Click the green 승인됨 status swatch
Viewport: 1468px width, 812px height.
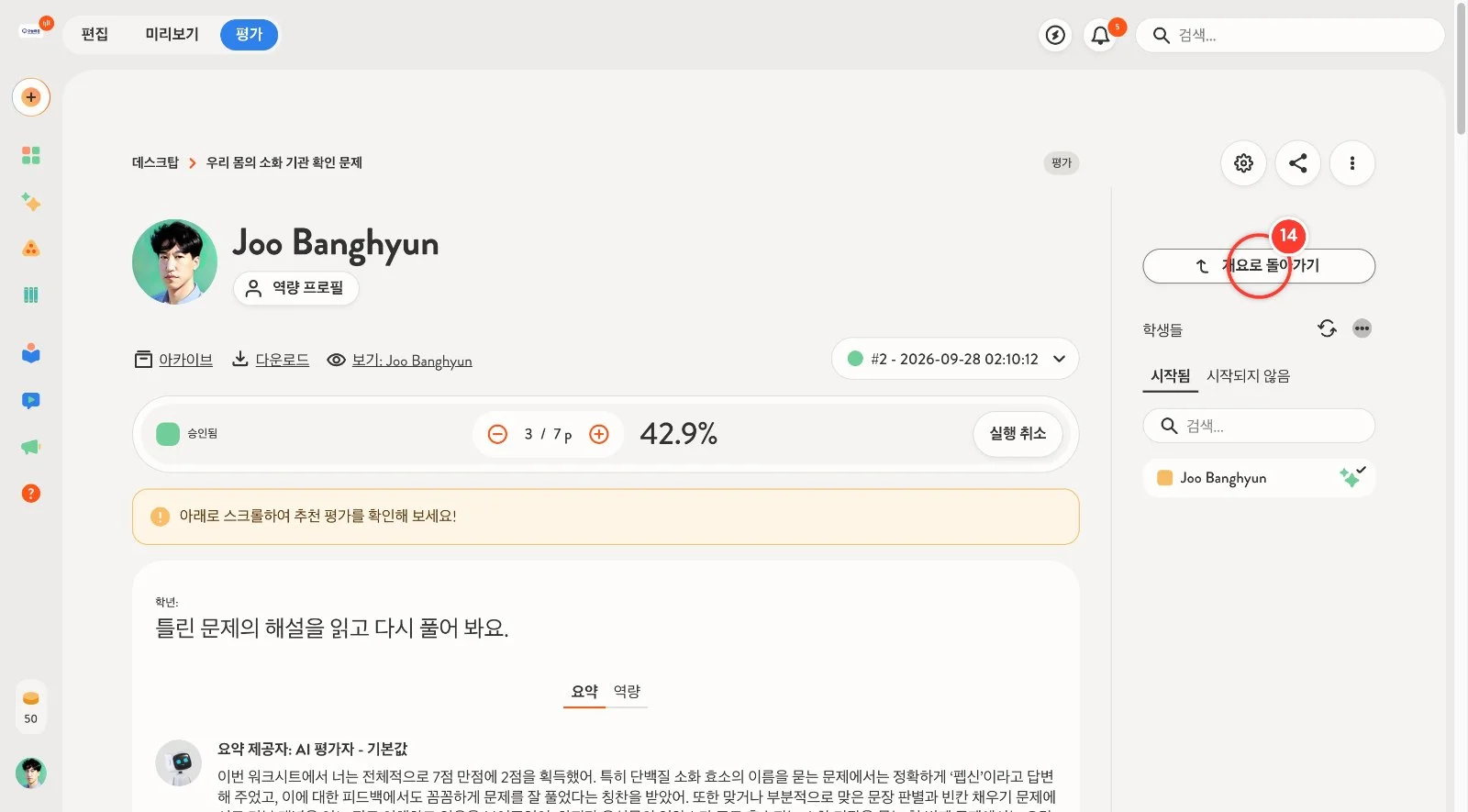168,434
